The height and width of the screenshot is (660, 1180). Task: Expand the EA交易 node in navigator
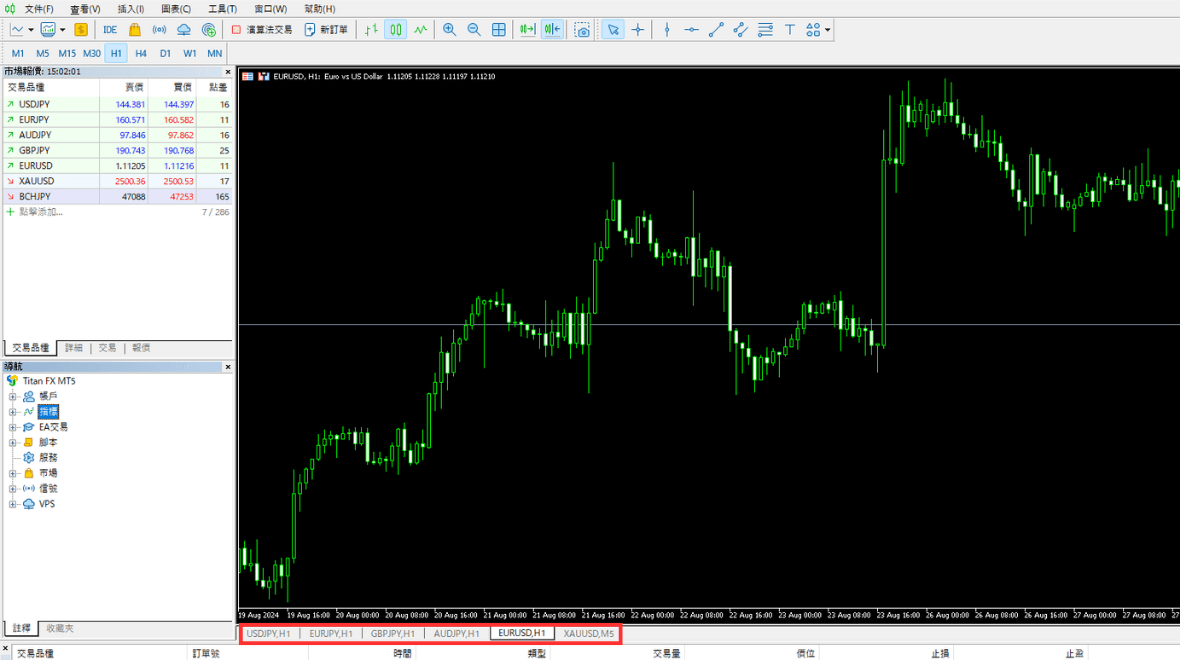pyautogui.click(x=13, y=427)
